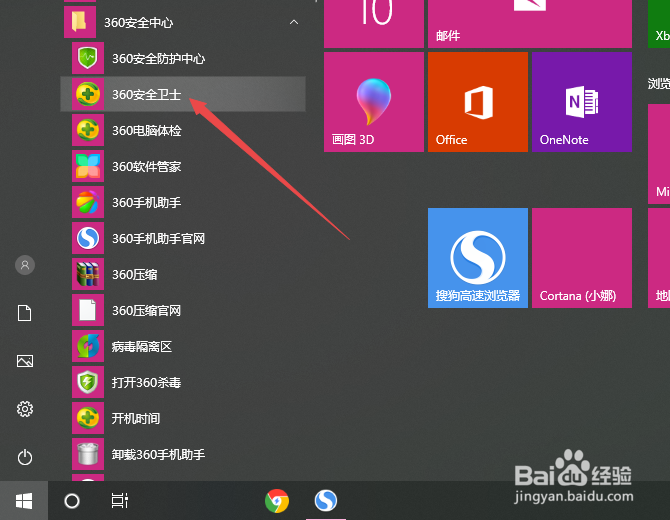This screenshot has width=670, height=520.
Task: Click the 360电脑体检 icon
Action: point(88,130)
